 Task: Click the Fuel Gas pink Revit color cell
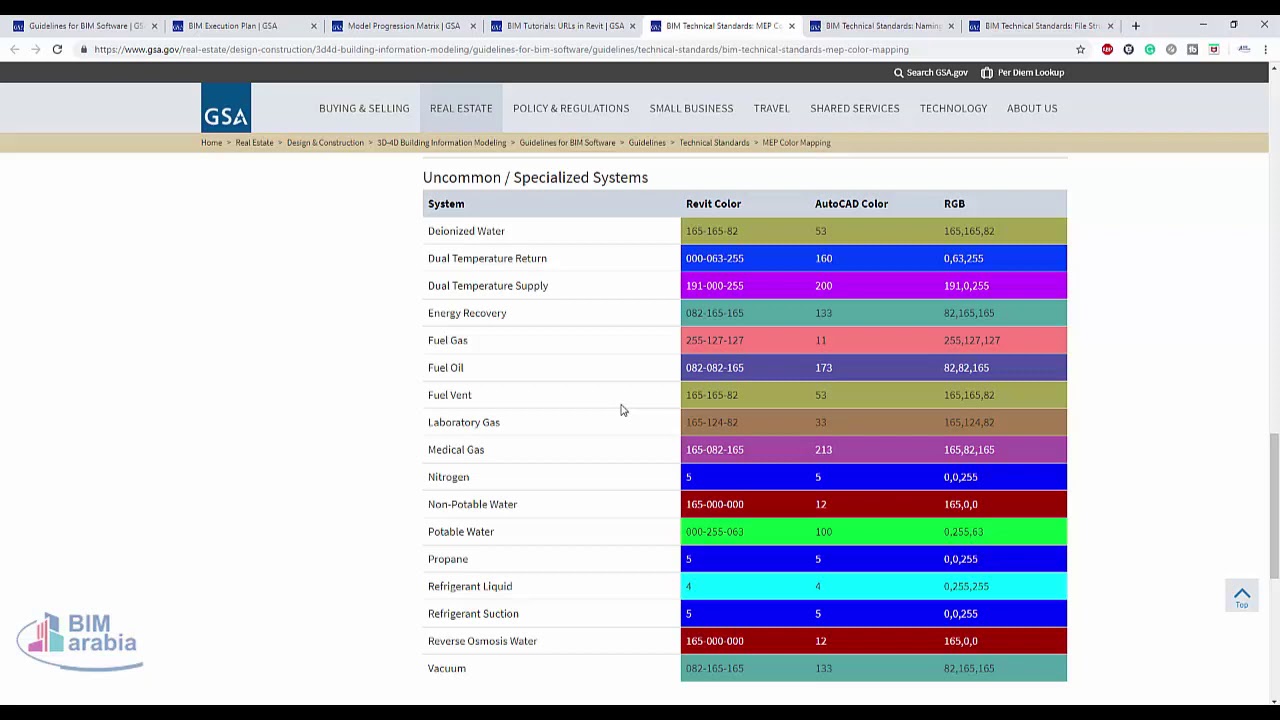coord(745,340)
